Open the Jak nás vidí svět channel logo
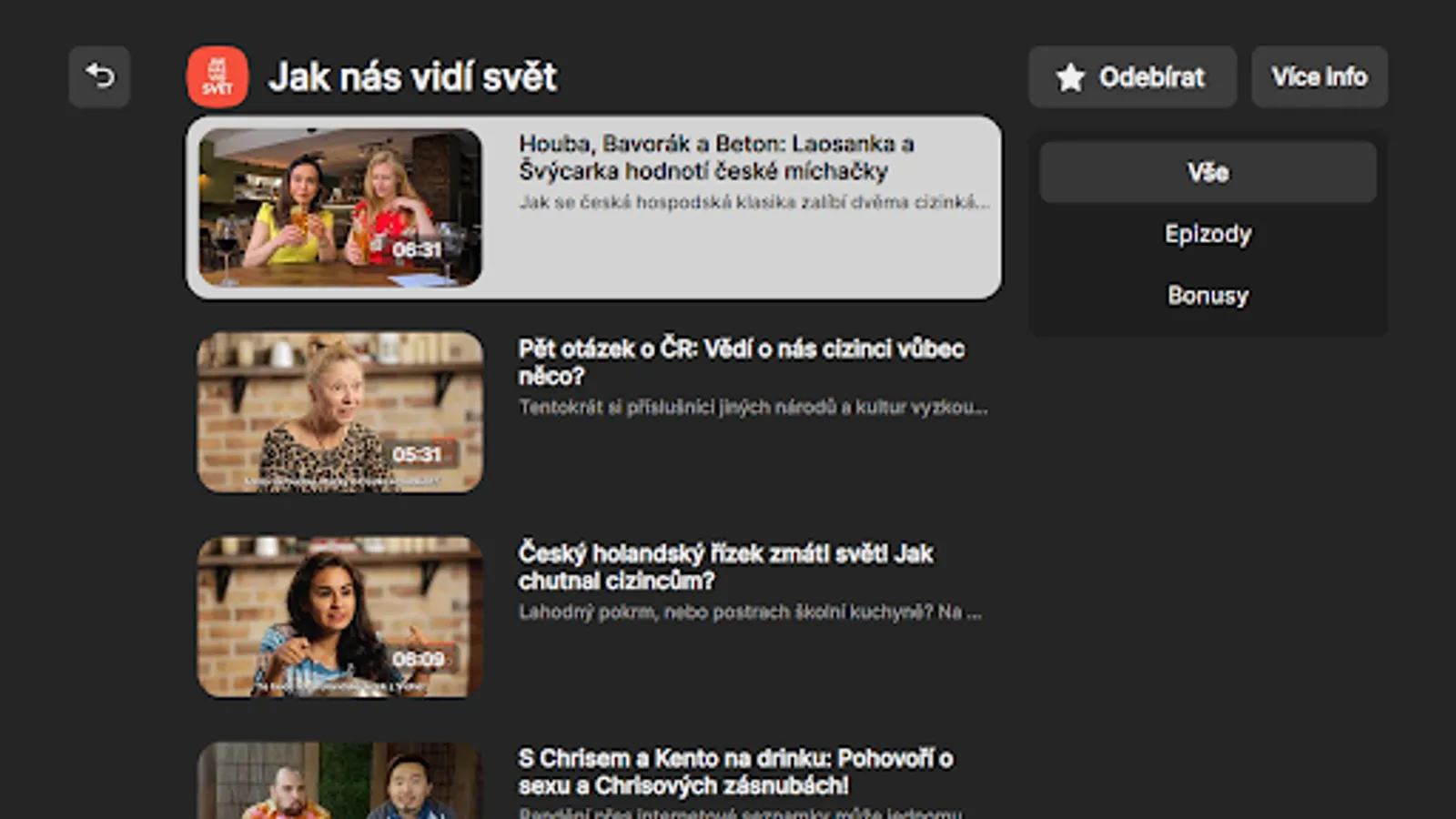The width and height of the screenshot is (1456, 819). (x=217, y=77)
